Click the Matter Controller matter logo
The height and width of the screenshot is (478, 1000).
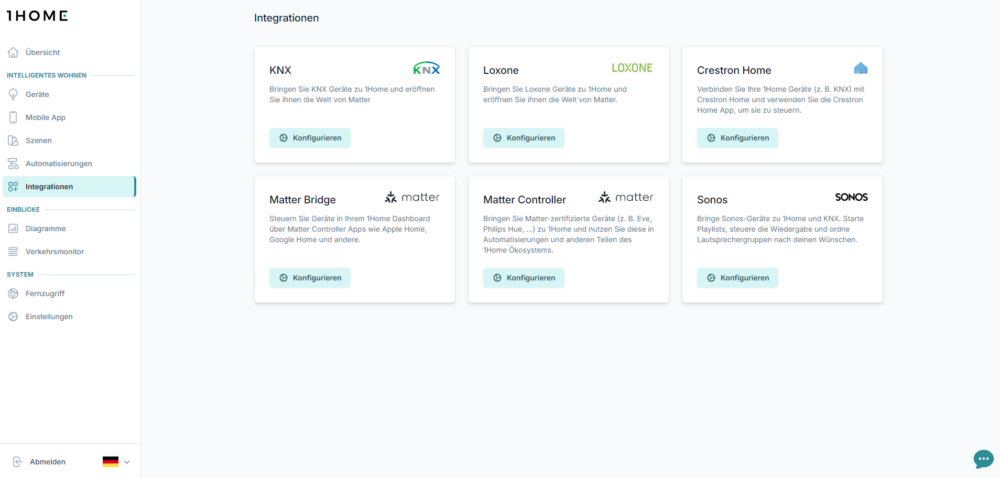[626, 197]
